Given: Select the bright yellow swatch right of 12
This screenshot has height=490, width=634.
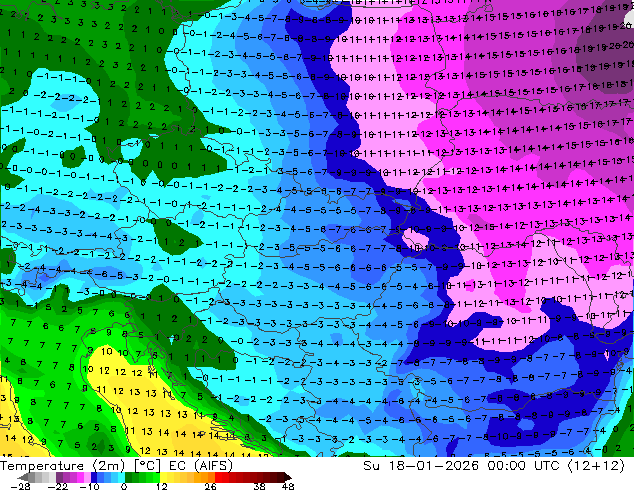Looking at the screenshot, I should pos(163,477).
